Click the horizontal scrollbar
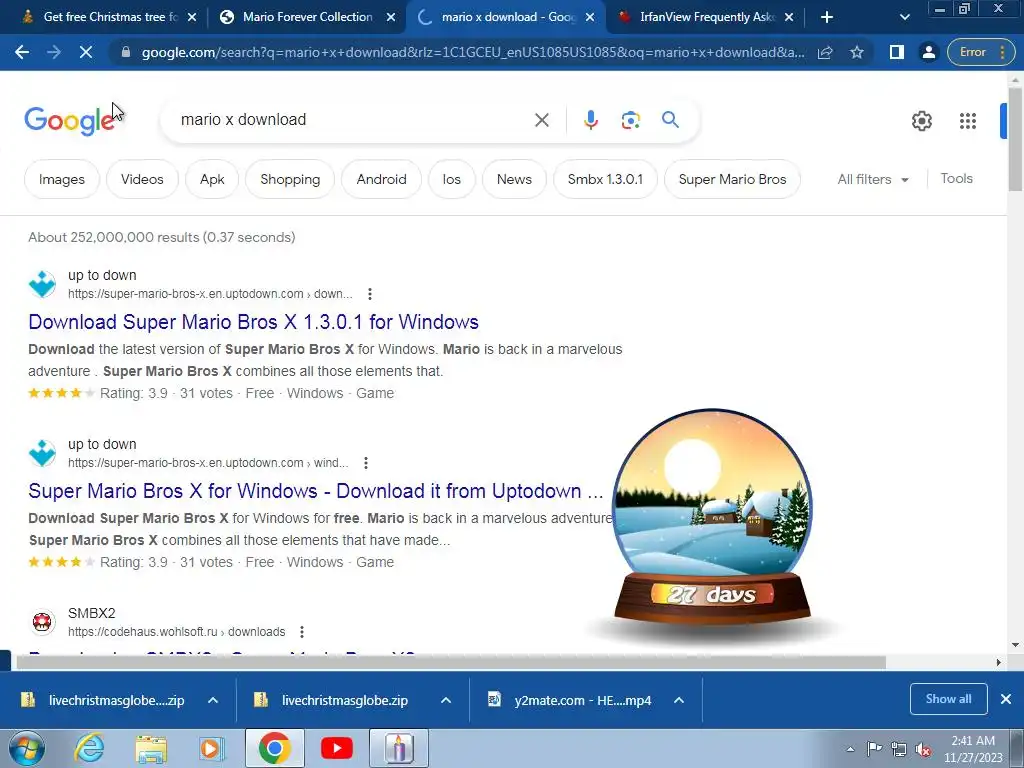The image size is (1024, 768). 451,662
